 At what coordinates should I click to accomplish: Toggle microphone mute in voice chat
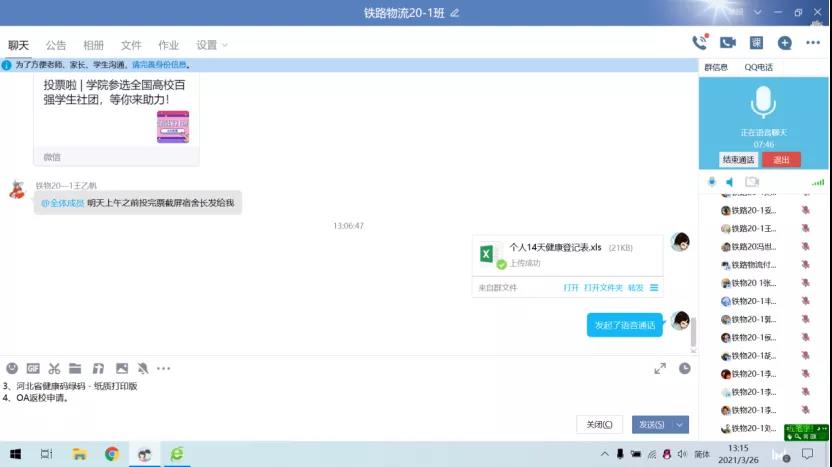click(712, 182)
